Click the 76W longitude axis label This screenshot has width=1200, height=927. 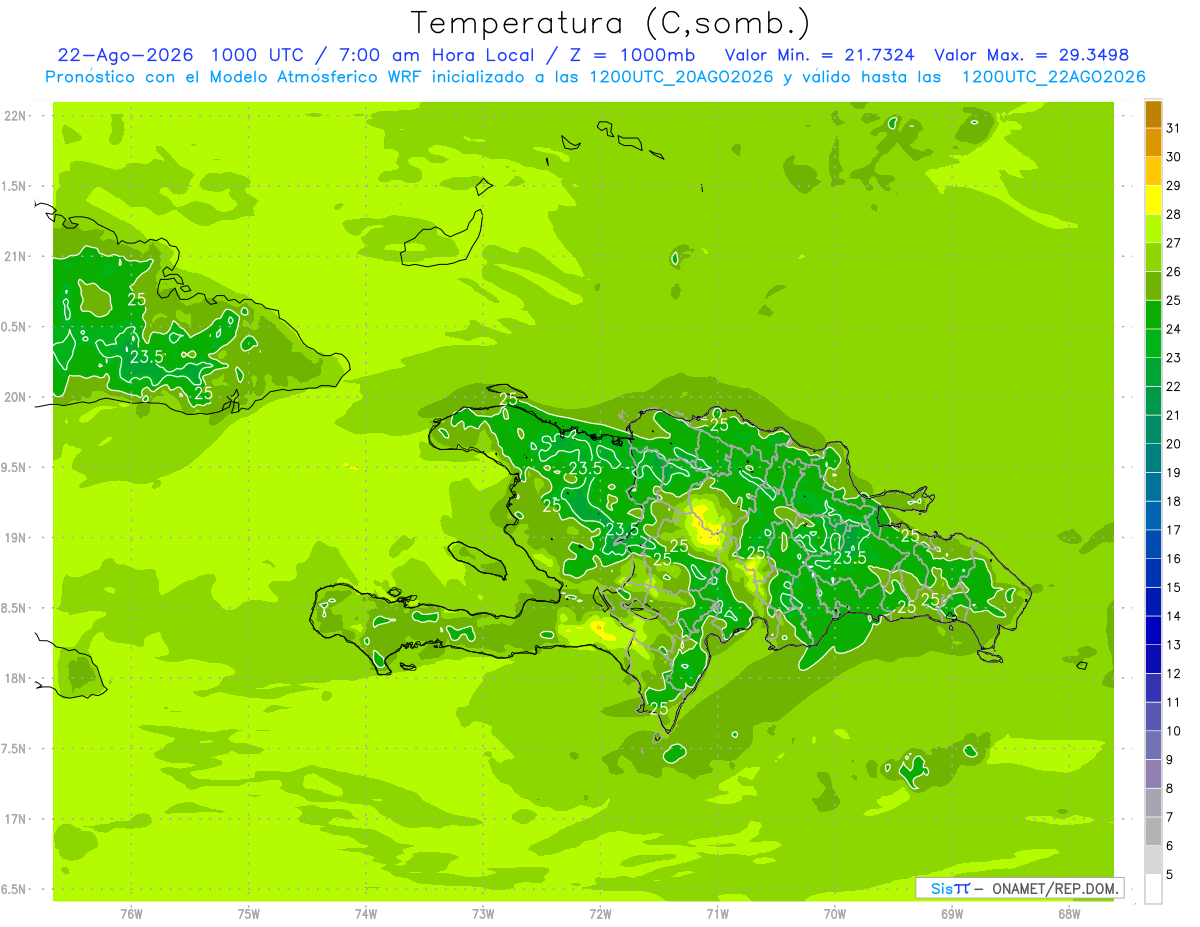click(x=131, y=914)
